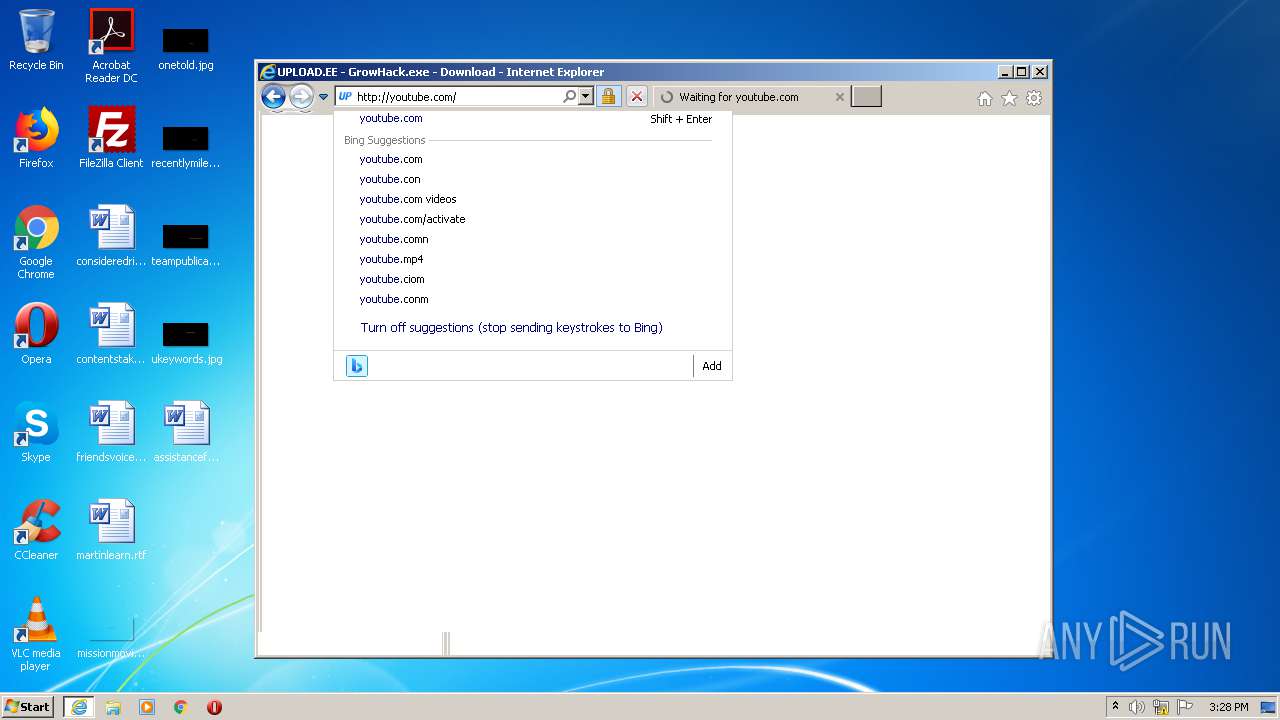Go back with the Internet Explorer Back arrow
Screen dimensions: 1280x720
[273, 97]
